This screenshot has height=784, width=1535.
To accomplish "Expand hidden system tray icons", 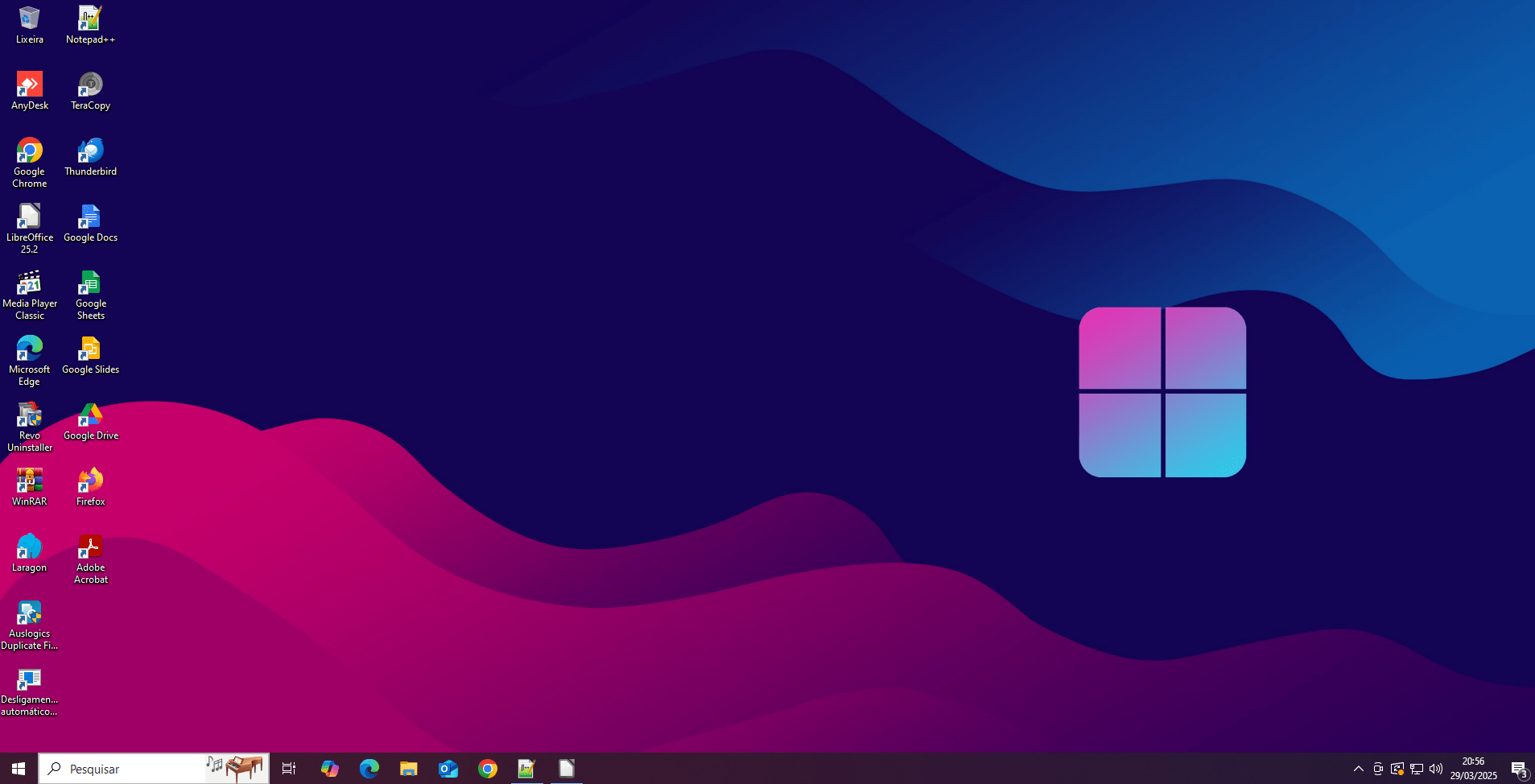I will [x=1357, y=768].
